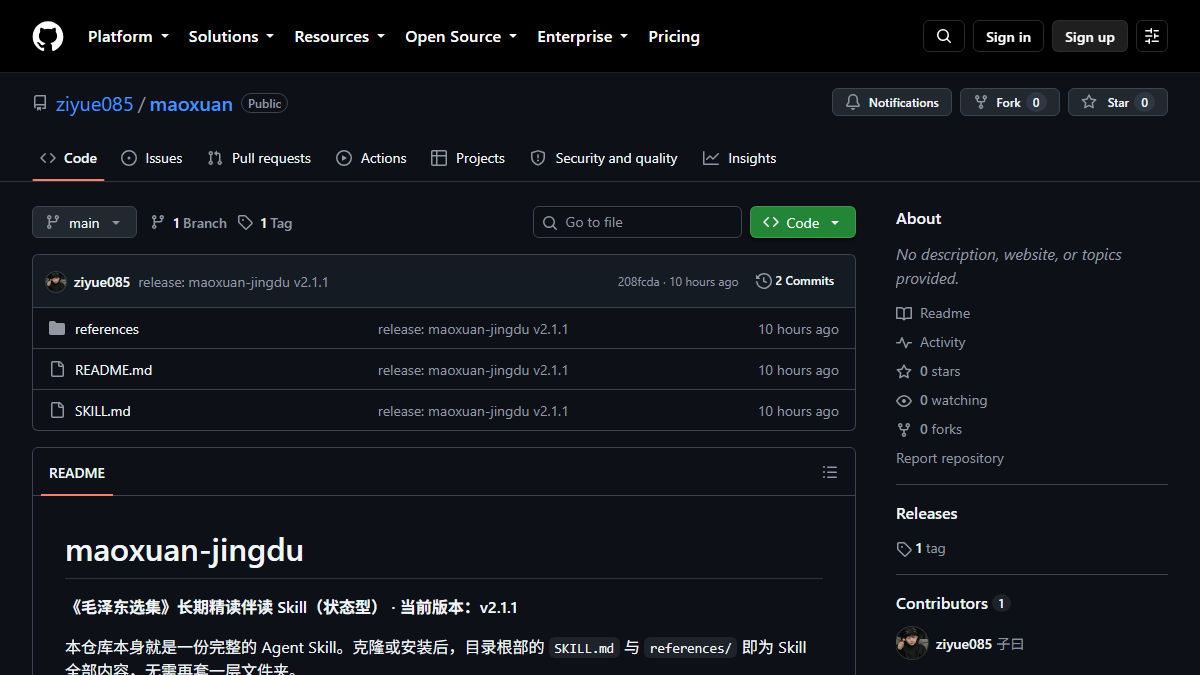Click the branch icon next to 1 Branch
The height and width of the screenshot is (675, 1200).
tap(158, 223)
